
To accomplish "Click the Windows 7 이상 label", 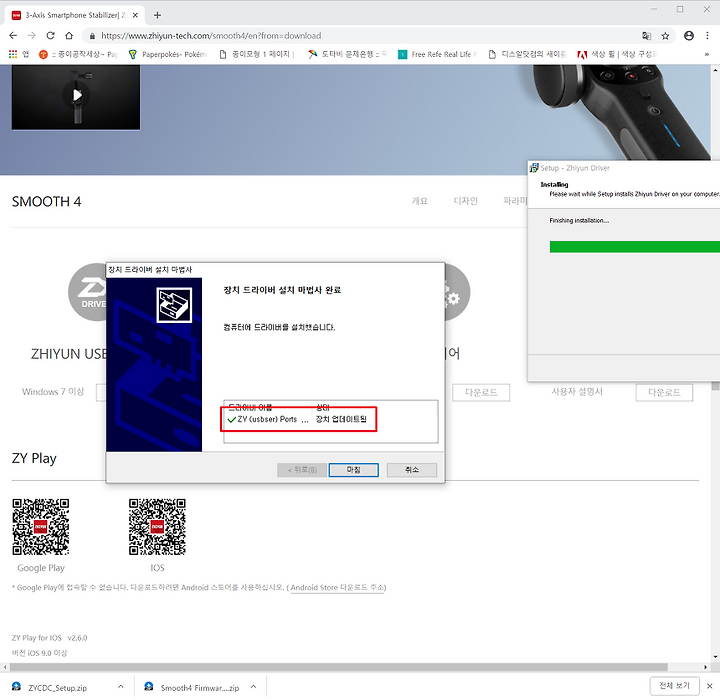I will 53,392.
